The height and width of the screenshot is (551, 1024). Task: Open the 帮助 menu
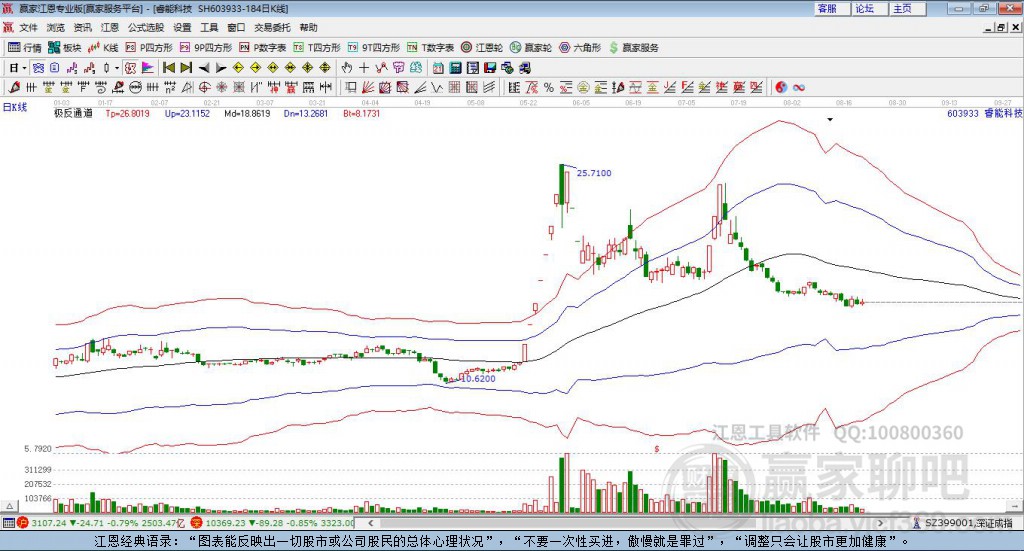308,27
